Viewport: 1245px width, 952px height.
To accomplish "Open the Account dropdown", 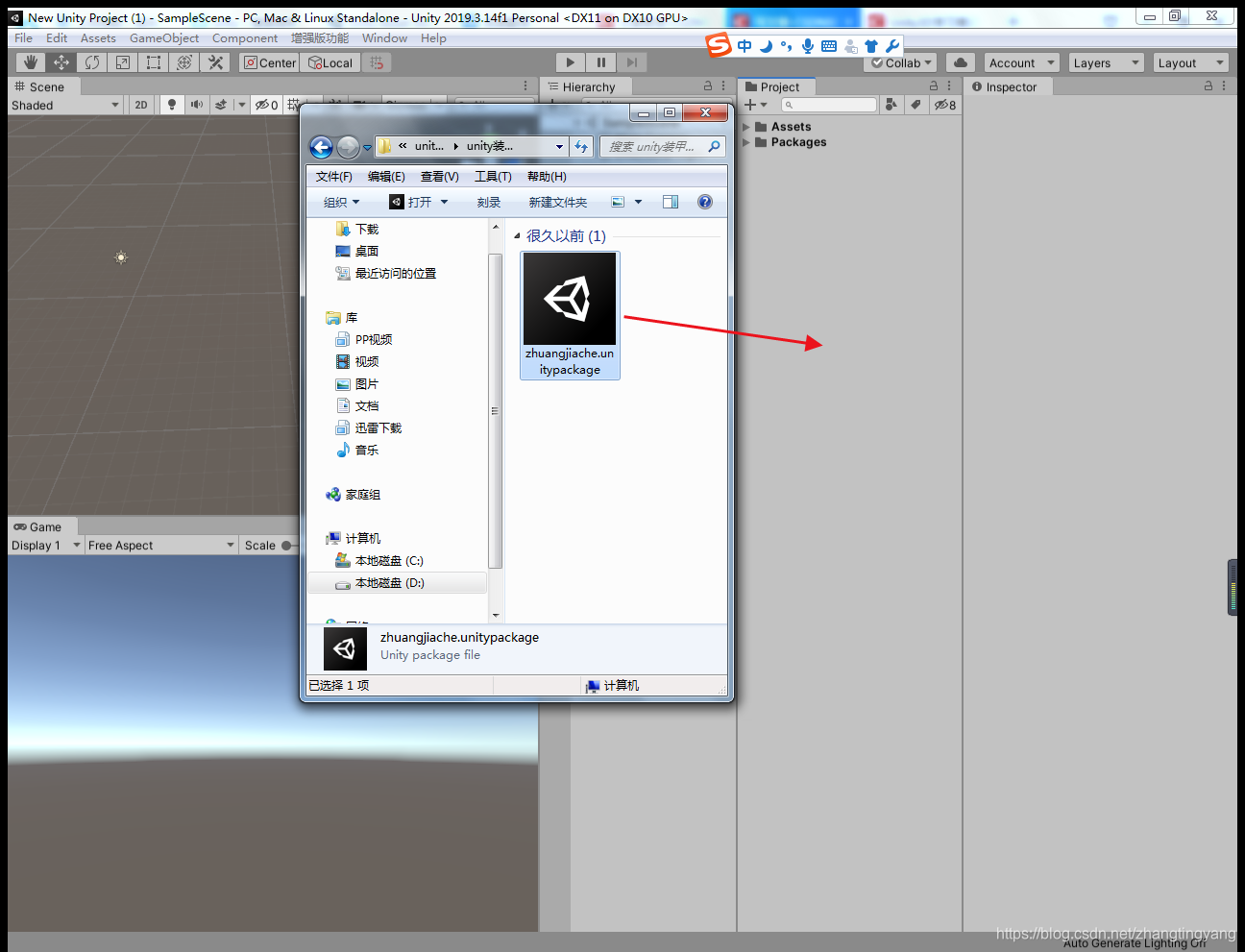I will (1021, 62).
